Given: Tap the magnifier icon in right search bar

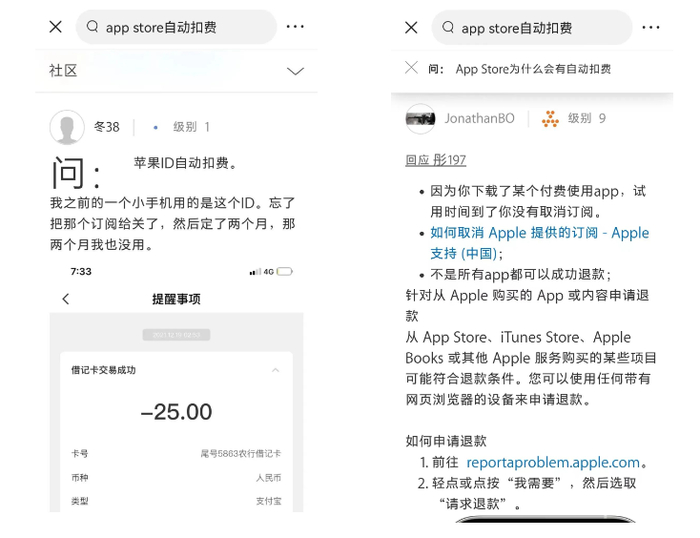Looking at the screenshot, I should (x=448, y=27).
